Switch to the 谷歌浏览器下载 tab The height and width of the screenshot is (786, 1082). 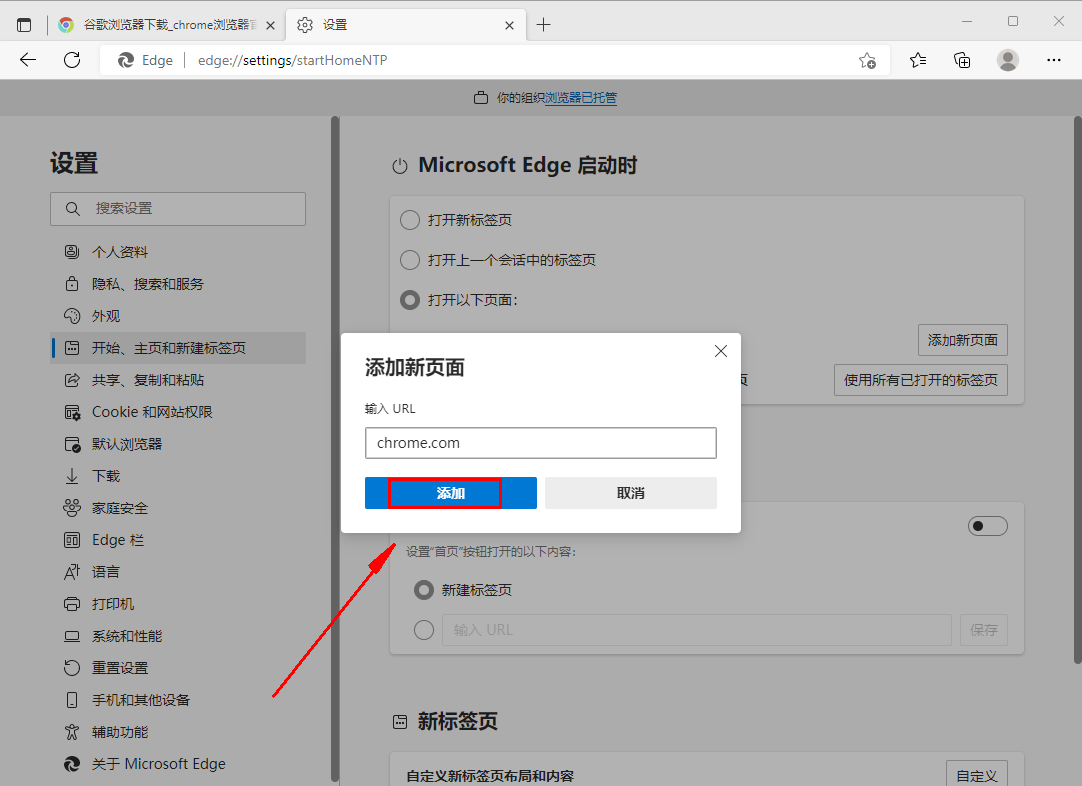[160, 25]
